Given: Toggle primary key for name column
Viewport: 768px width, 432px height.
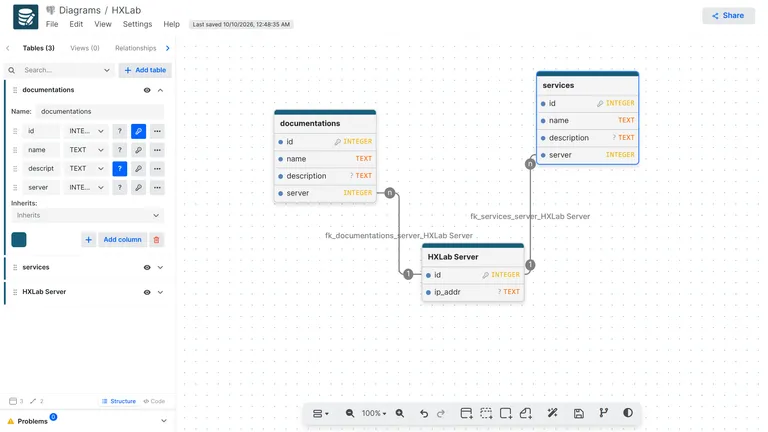Looking at the screenshot, I should tap(139, 150).
